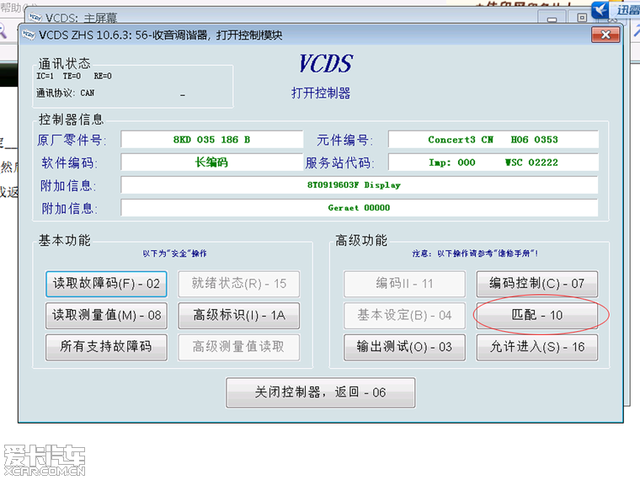Viewport: 640px width, 480px height.
Task: Click the greyed 基本设定(B) - 04 button
Action: click(x=404, y=315)
